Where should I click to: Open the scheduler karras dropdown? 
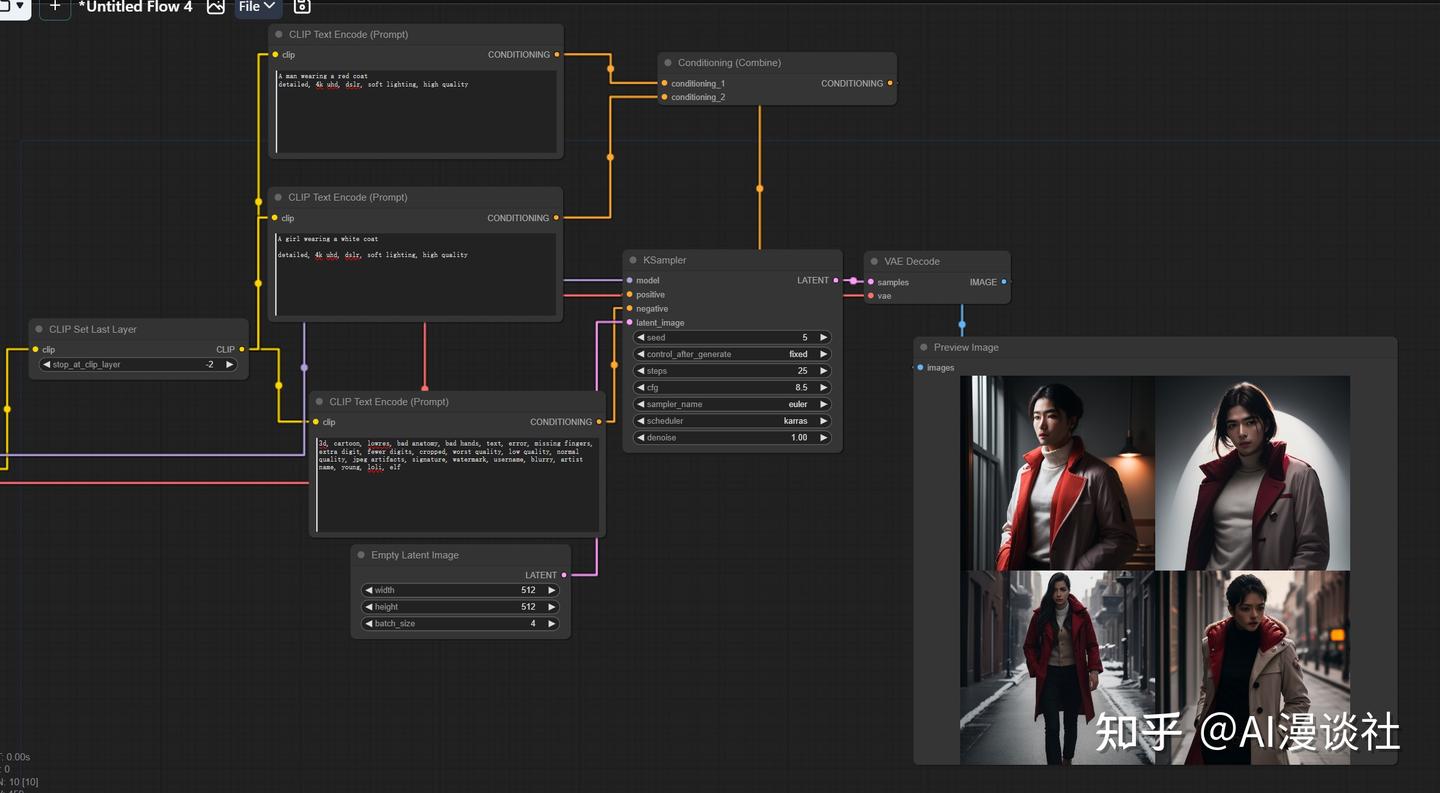pos(732,421)
